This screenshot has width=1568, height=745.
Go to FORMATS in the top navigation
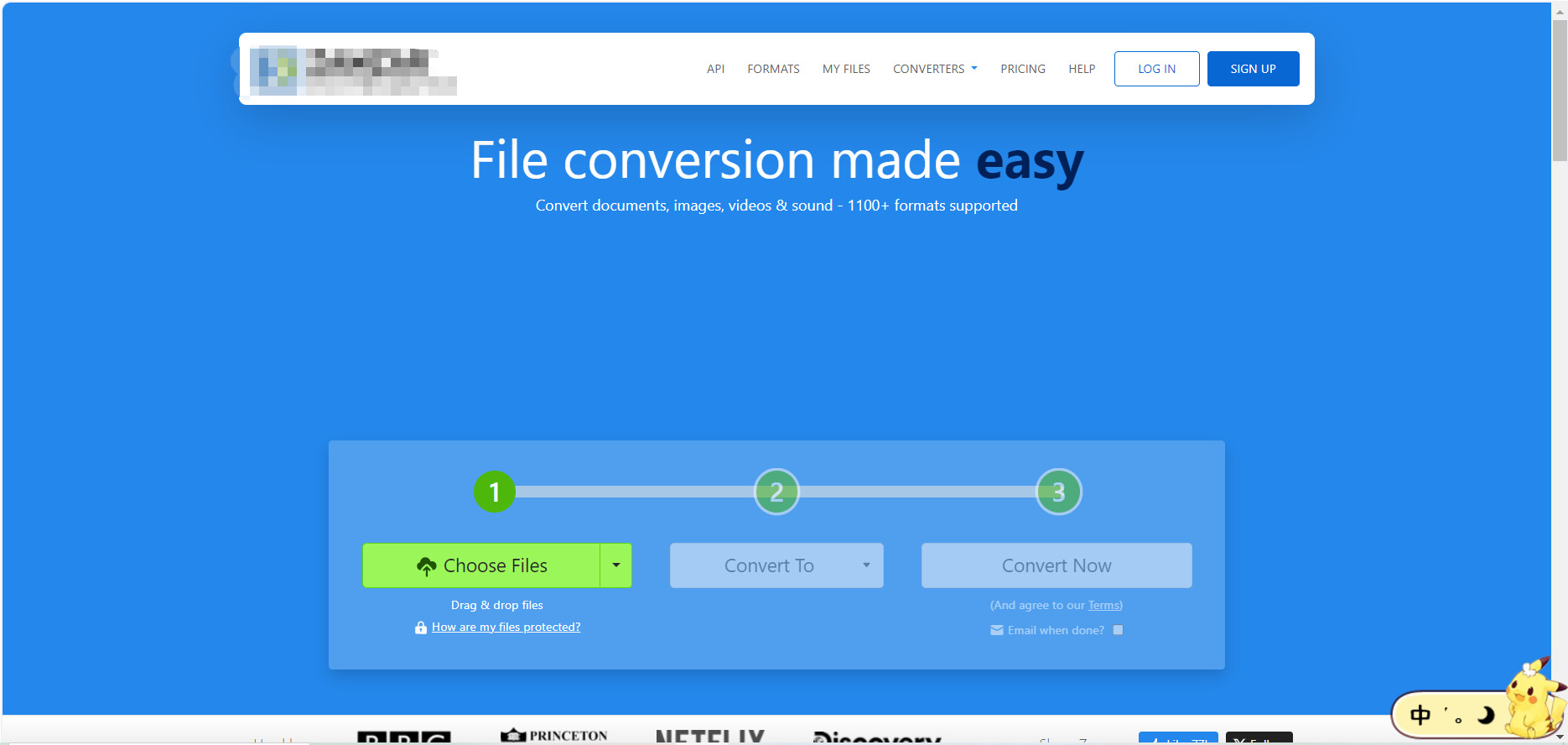click(x=773, y=69)
